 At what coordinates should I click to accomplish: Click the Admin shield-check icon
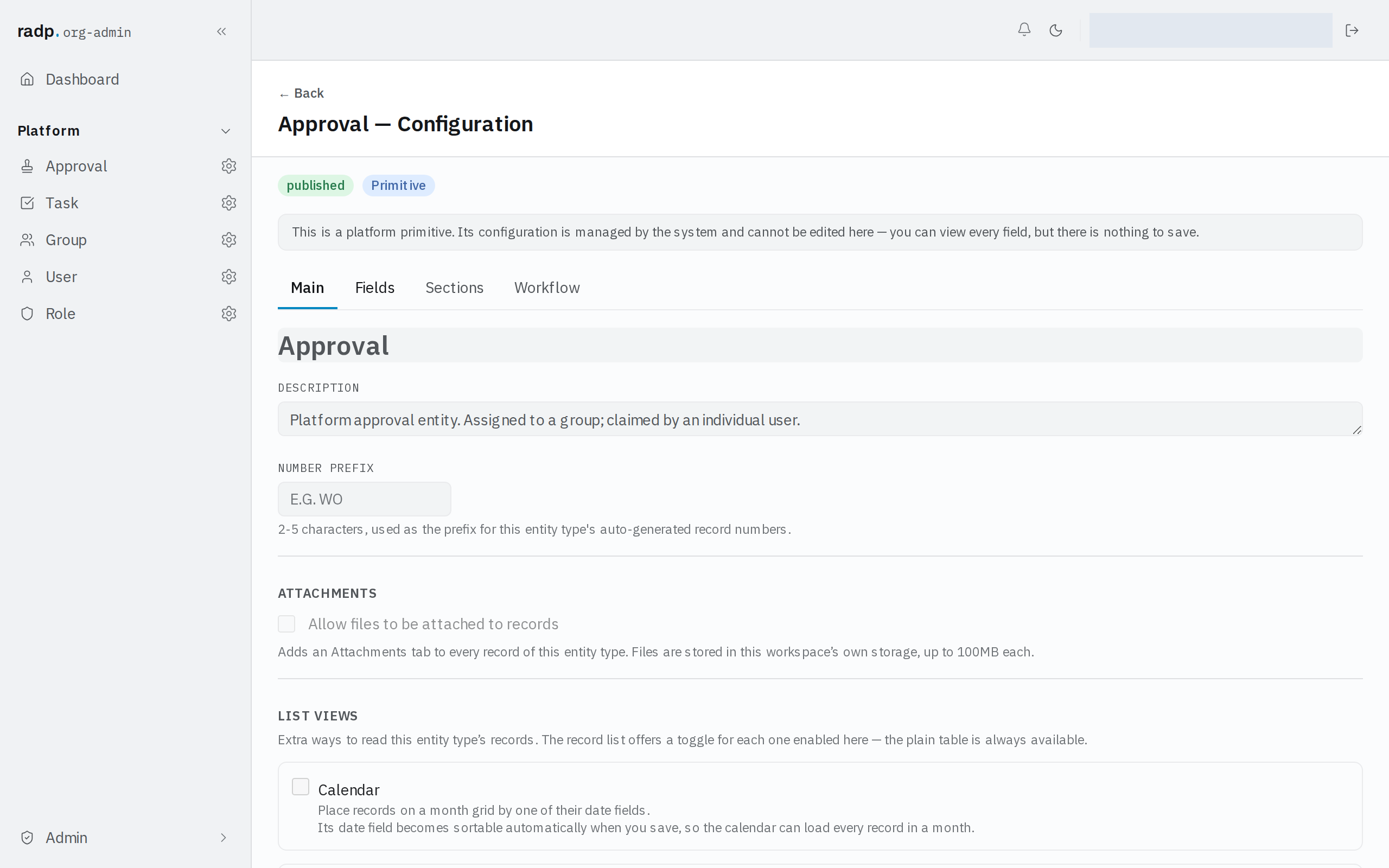(27, 838)
